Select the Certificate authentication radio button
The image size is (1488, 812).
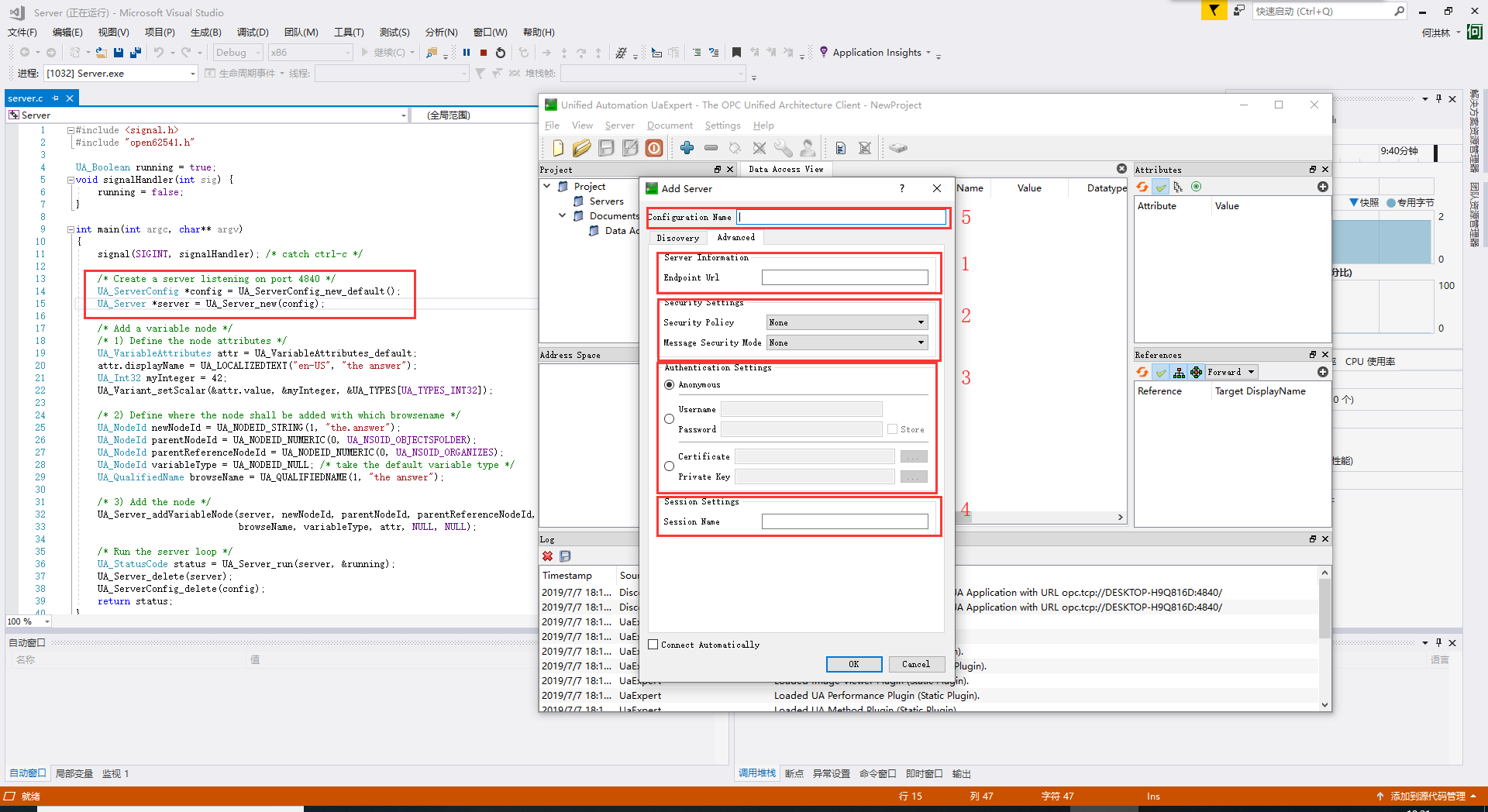tap(670, 466)
